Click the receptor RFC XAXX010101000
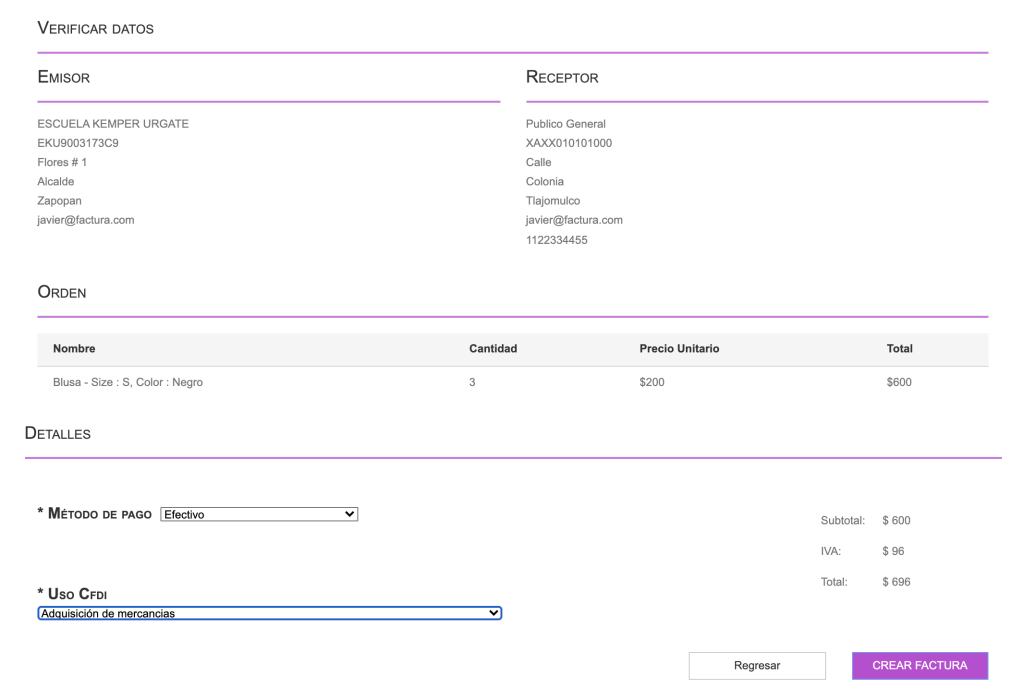The image size is (1024, 700). (x=569, y=143)
